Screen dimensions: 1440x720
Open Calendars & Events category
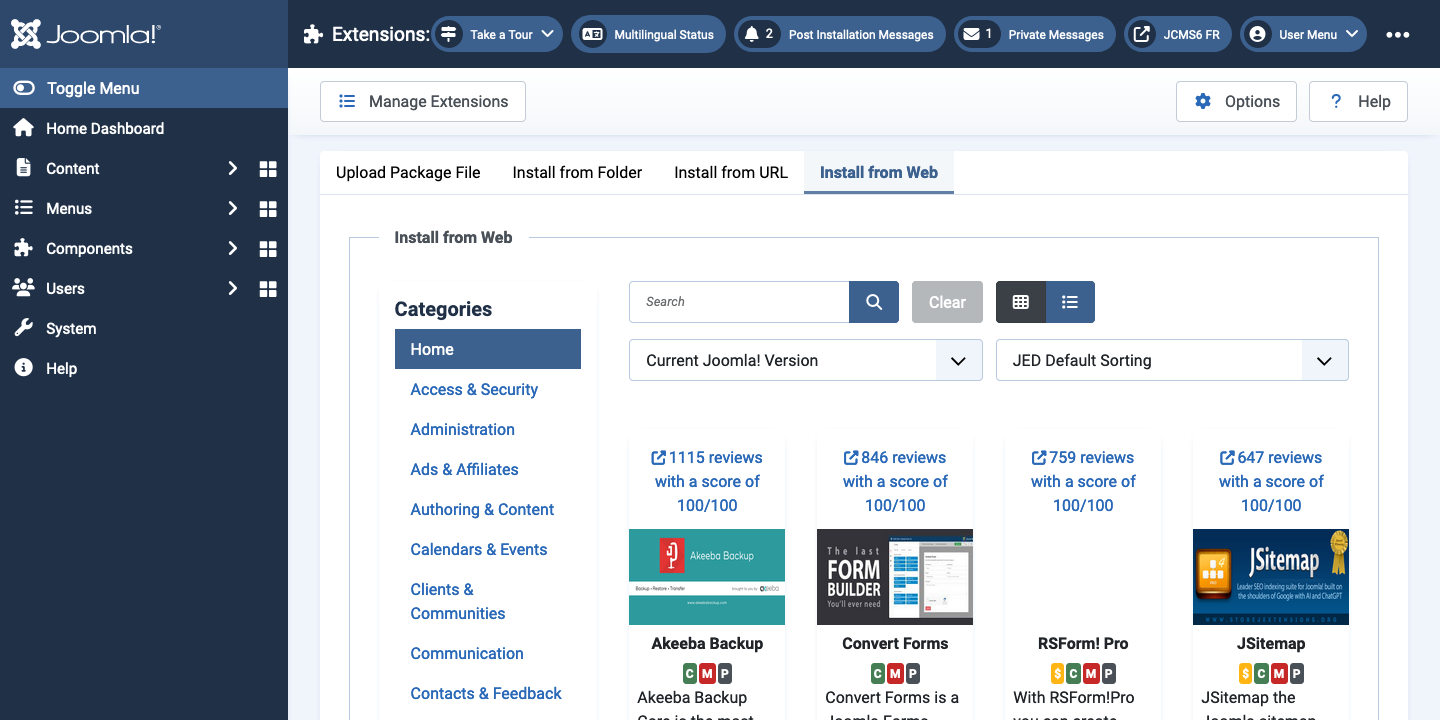point(479,549)
